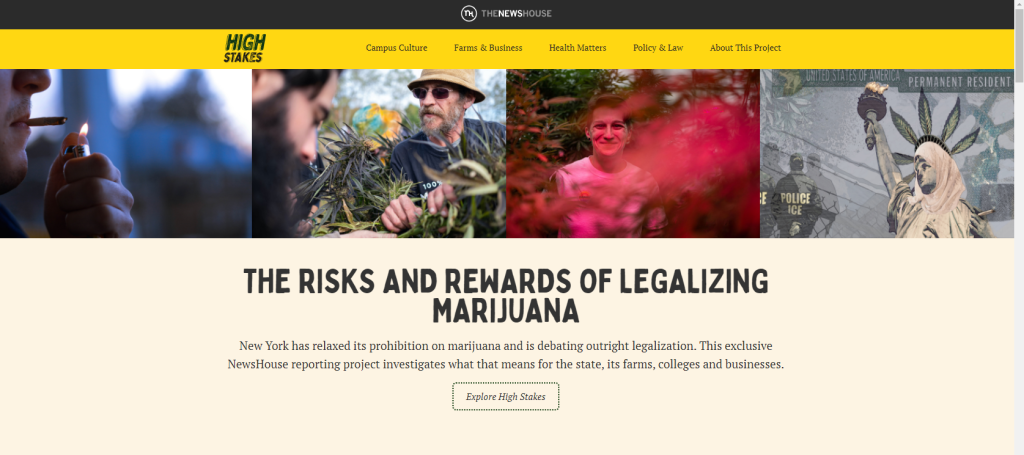The height and width of the screenshot is (455, 1024).
Task: Click the High Stakes logo
Action: (244, 48)
